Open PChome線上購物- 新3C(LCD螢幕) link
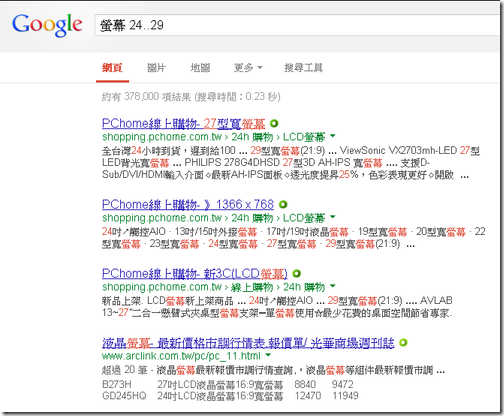The image size is (504, 416). point(194,274)
